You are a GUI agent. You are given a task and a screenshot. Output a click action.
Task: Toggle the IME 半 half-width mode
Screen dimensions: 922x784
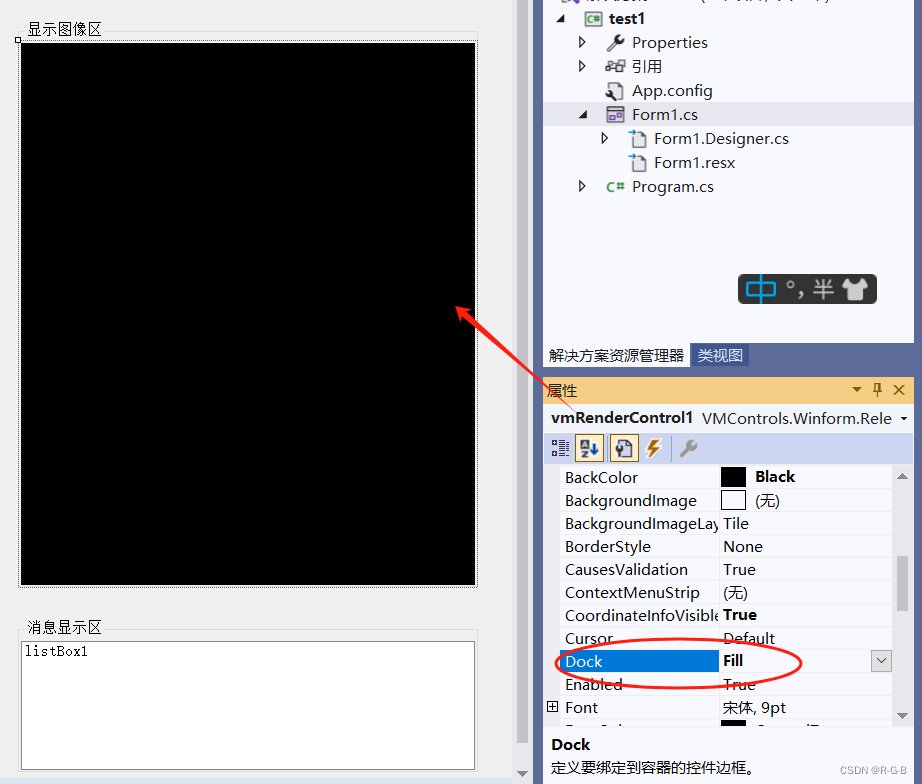(823, 289)
